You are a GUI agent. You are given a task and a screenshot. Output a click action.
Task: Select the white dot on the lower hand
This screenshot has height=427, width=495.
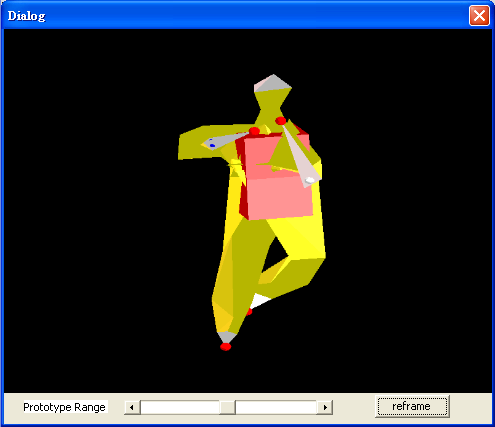(x=310, y=180)
